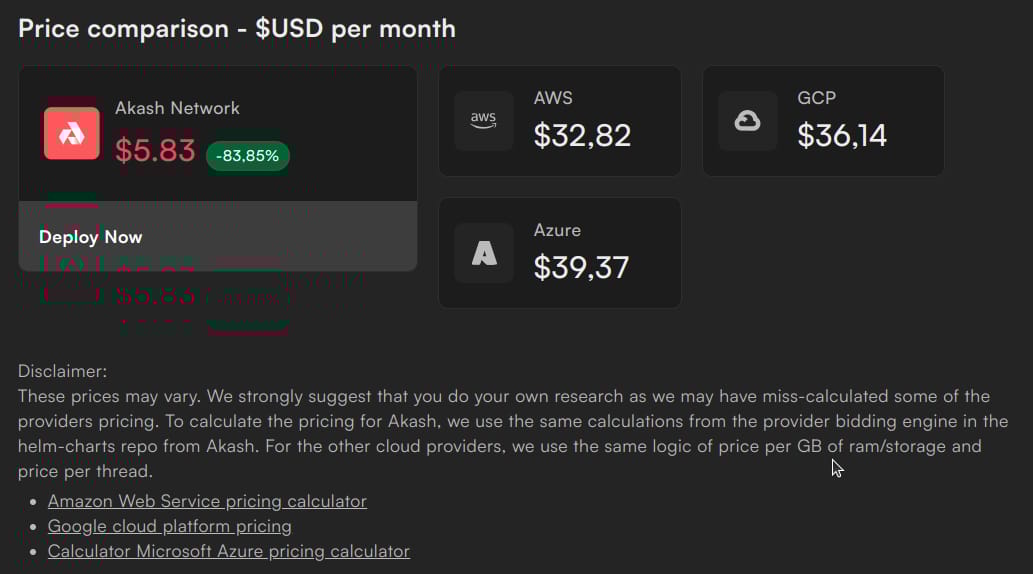Image resolution: width=1033 pixels, height=574 pixels.
Task: Click the Price comparison heading
Action: click(x=237, y=28)
